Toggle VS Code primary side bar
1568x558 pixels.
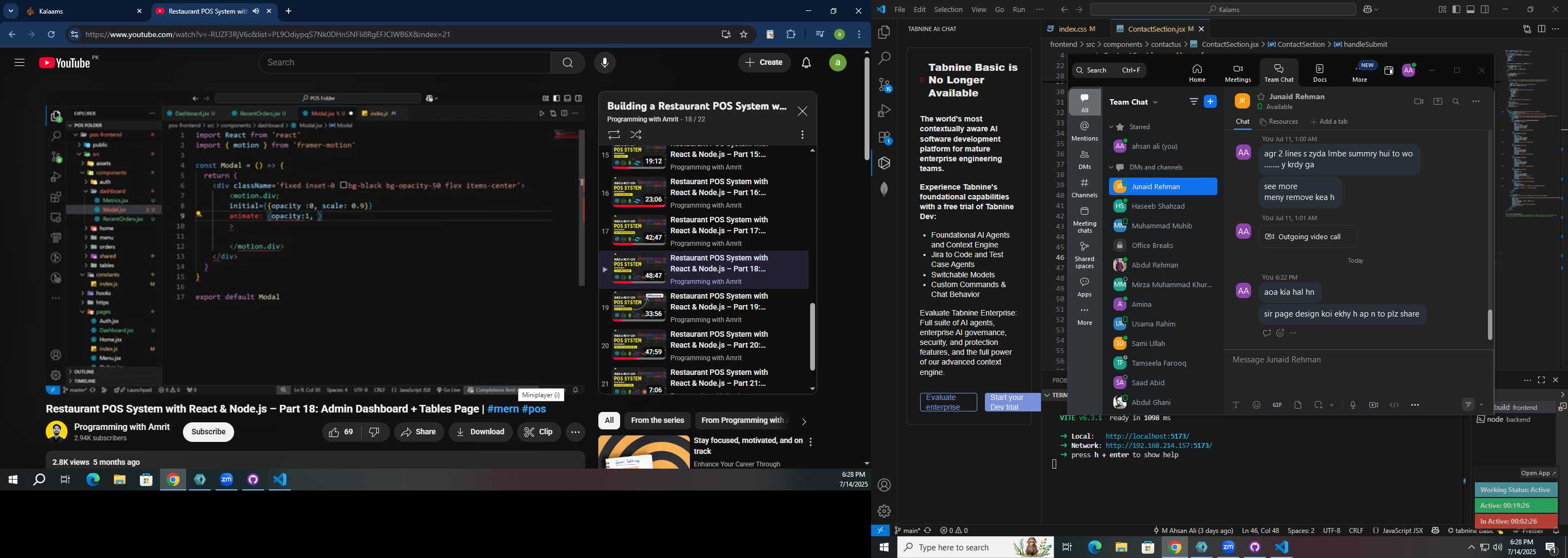point(1456,10)
